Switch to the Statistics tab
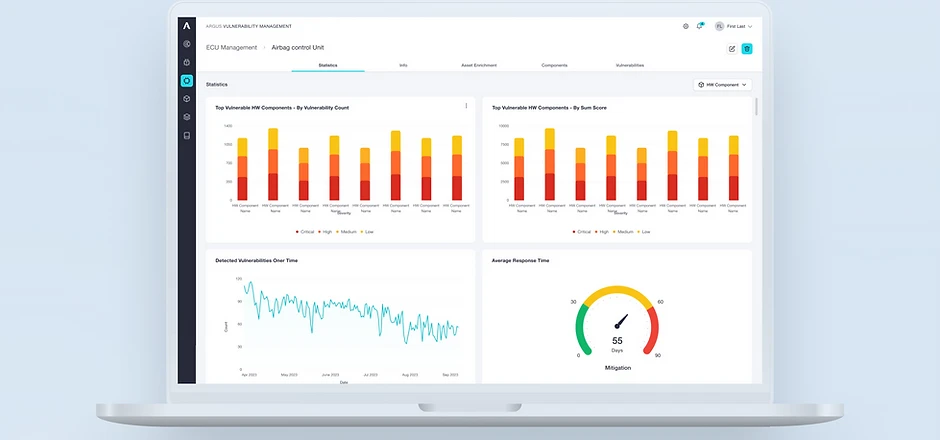Viewport: 940px width, 440px height. [328, 65]
